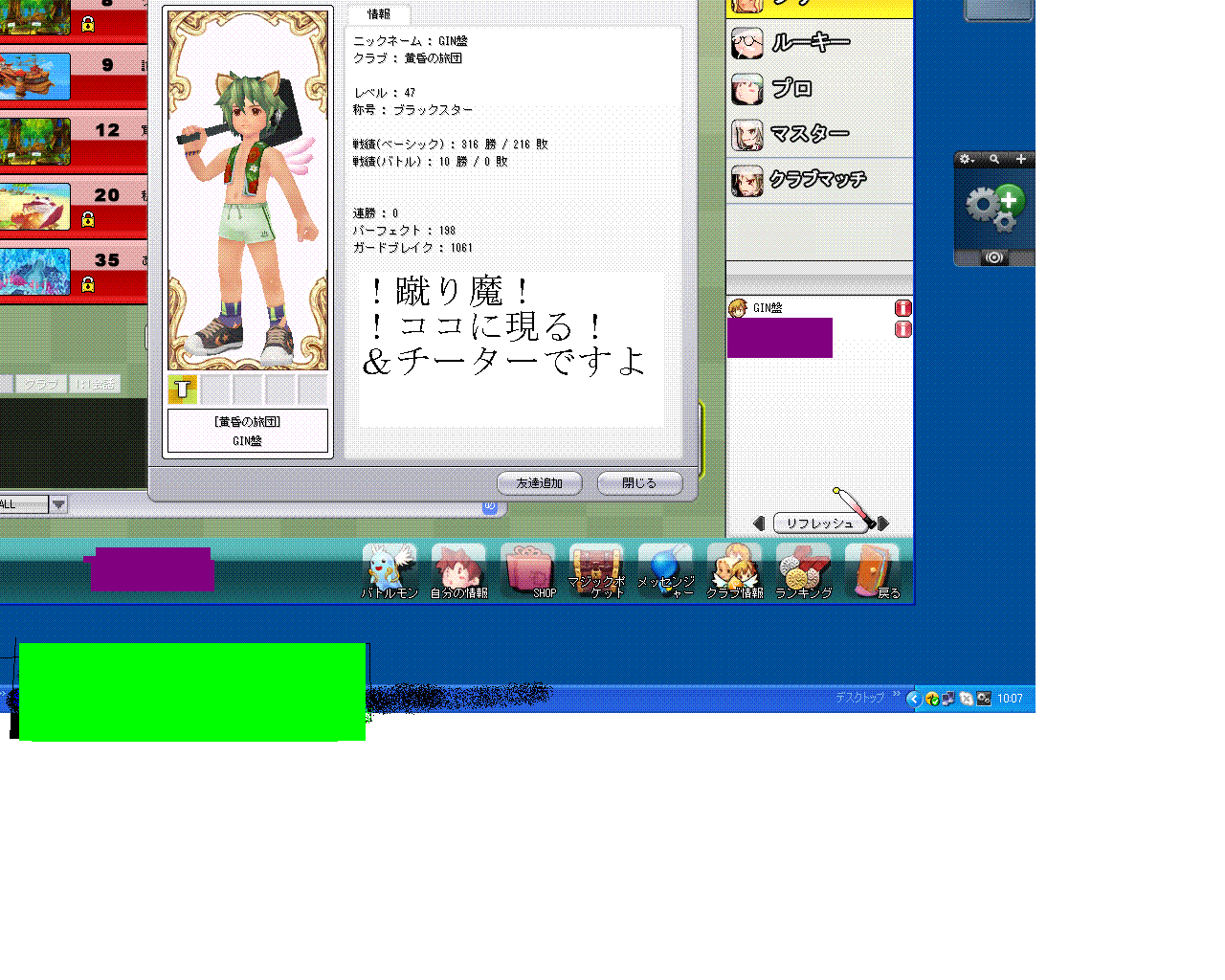Open the widget gear settings dropdown
Screen dimensions: 1225x980
[967, 160]
